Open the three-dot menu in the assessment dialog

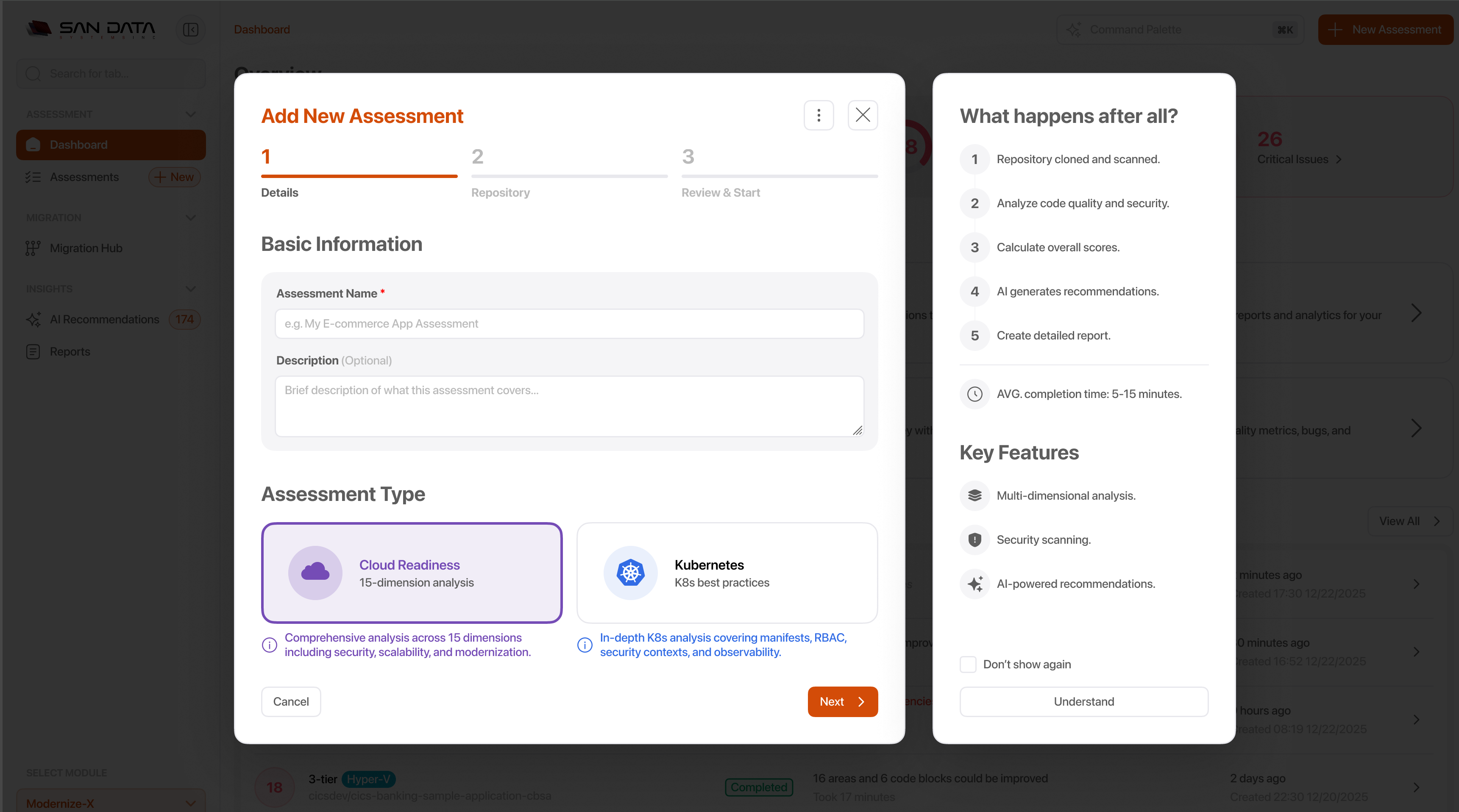(x=819, y=115)
